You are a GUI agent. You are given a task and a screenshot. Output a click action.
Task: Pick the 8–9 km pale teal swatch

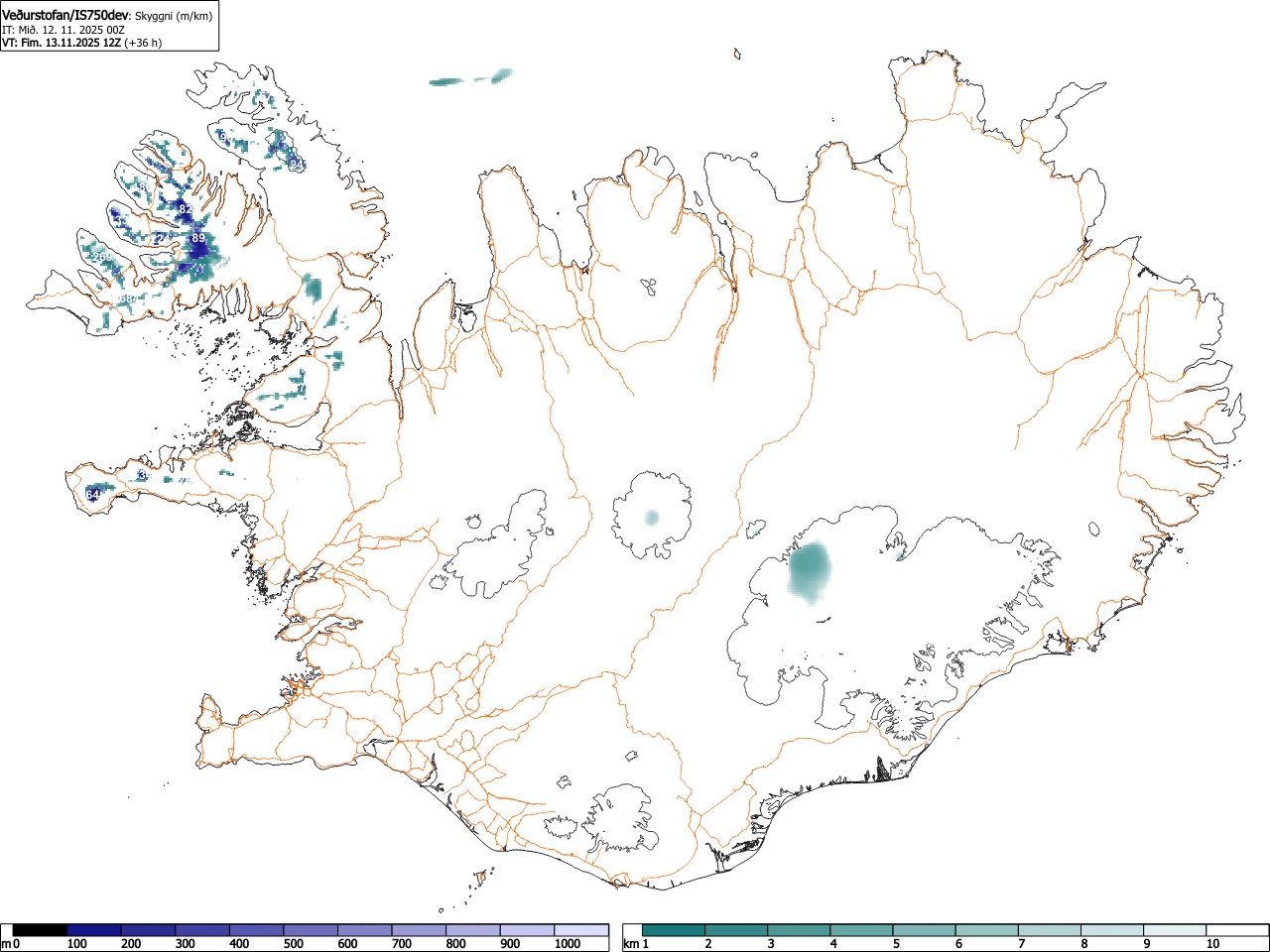click(1111, 930)
